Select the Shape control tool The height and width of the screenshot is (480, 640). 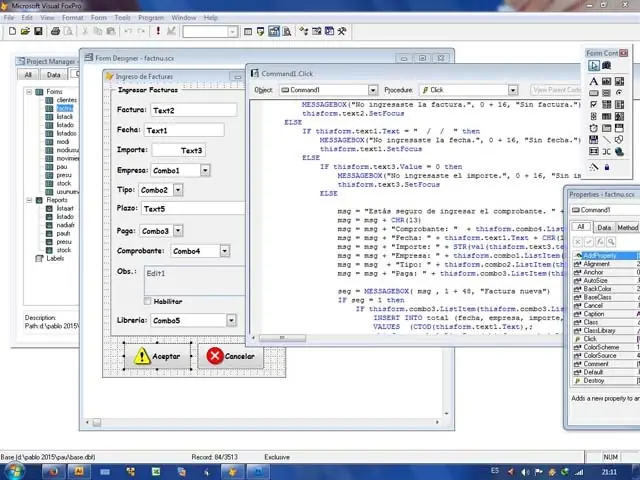(x=619, y=140)
